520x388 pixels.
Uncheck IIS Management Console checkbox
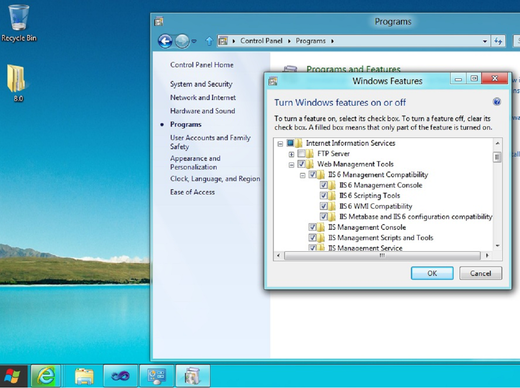point(312,227)
